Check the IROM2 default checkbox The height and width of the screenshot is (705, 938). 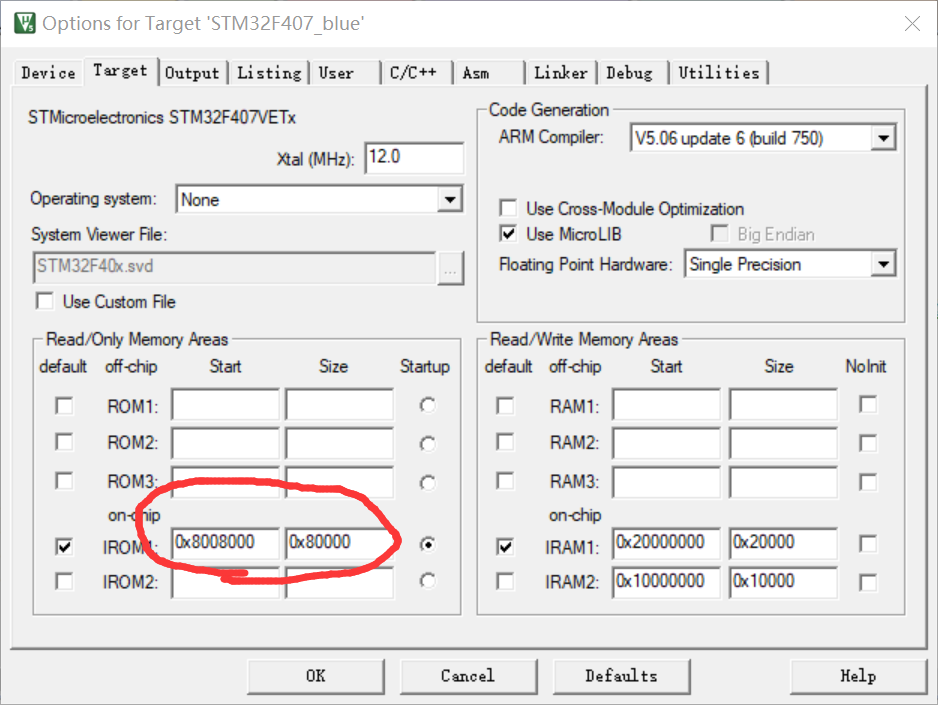click(64, 581)
